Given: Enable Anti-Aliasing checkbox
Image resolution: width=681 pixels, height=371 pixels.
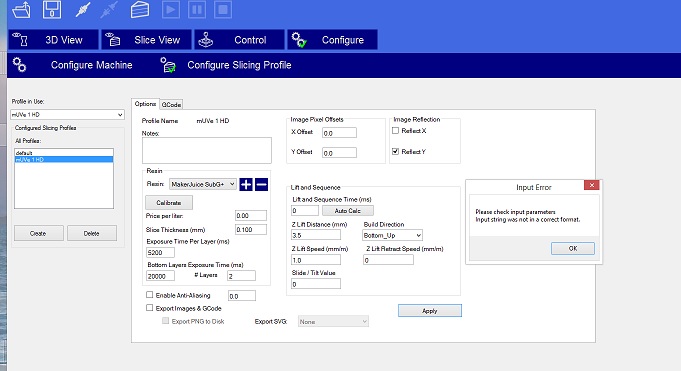Looking at the screenshot, I should click(150, 295).
